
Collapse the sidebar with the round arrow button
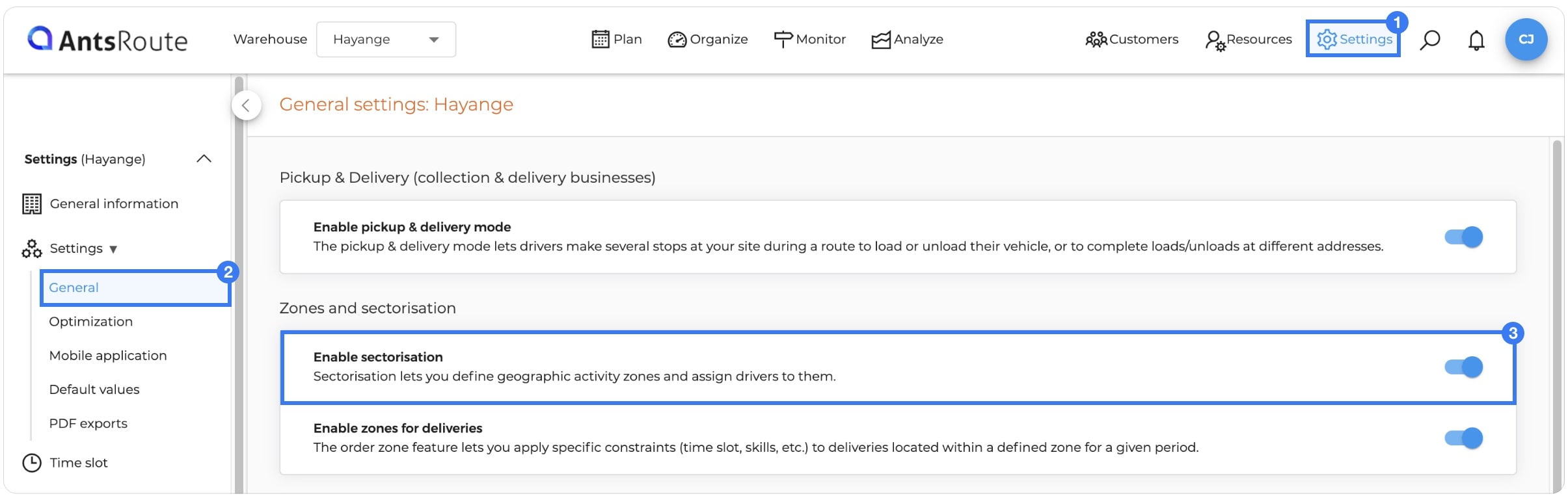click(247, 105)
